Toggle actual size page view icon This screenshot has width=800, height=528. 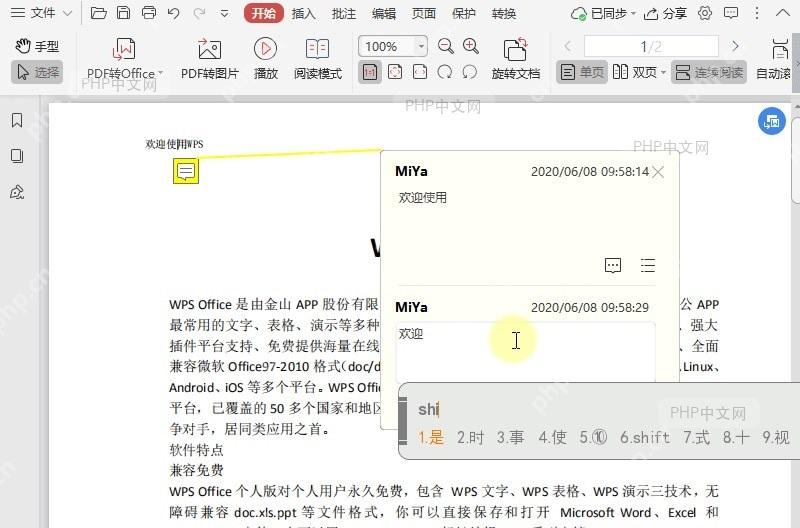[370, 72]
